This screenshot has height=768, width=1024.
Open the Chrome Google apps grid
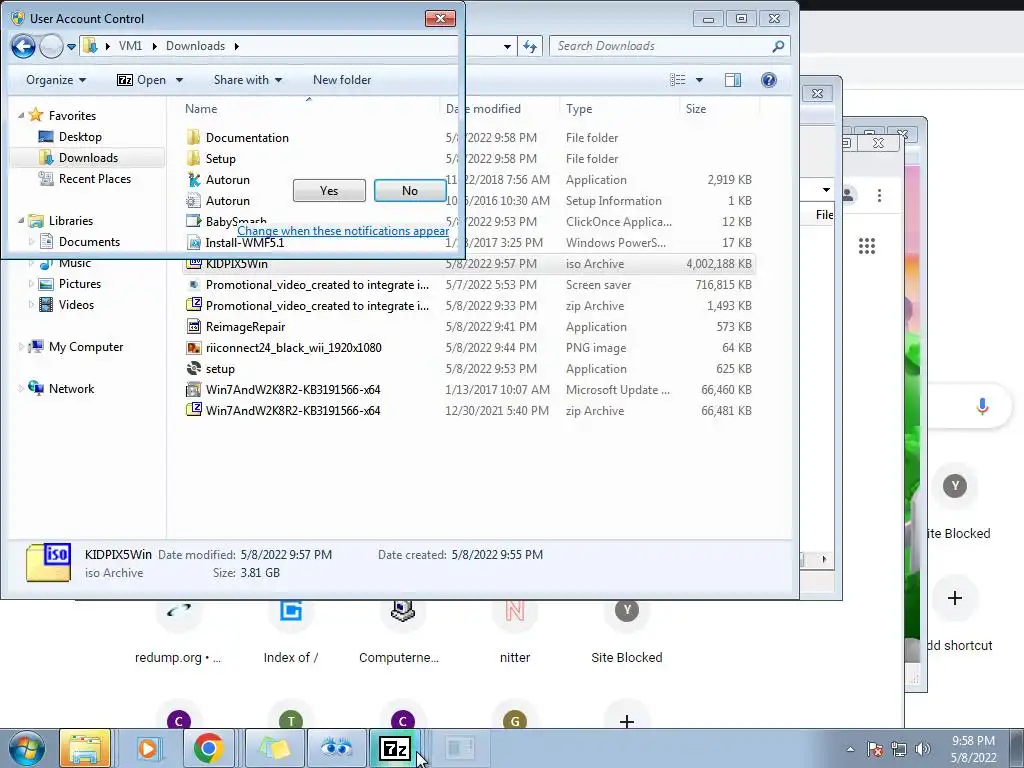(867, 246)
